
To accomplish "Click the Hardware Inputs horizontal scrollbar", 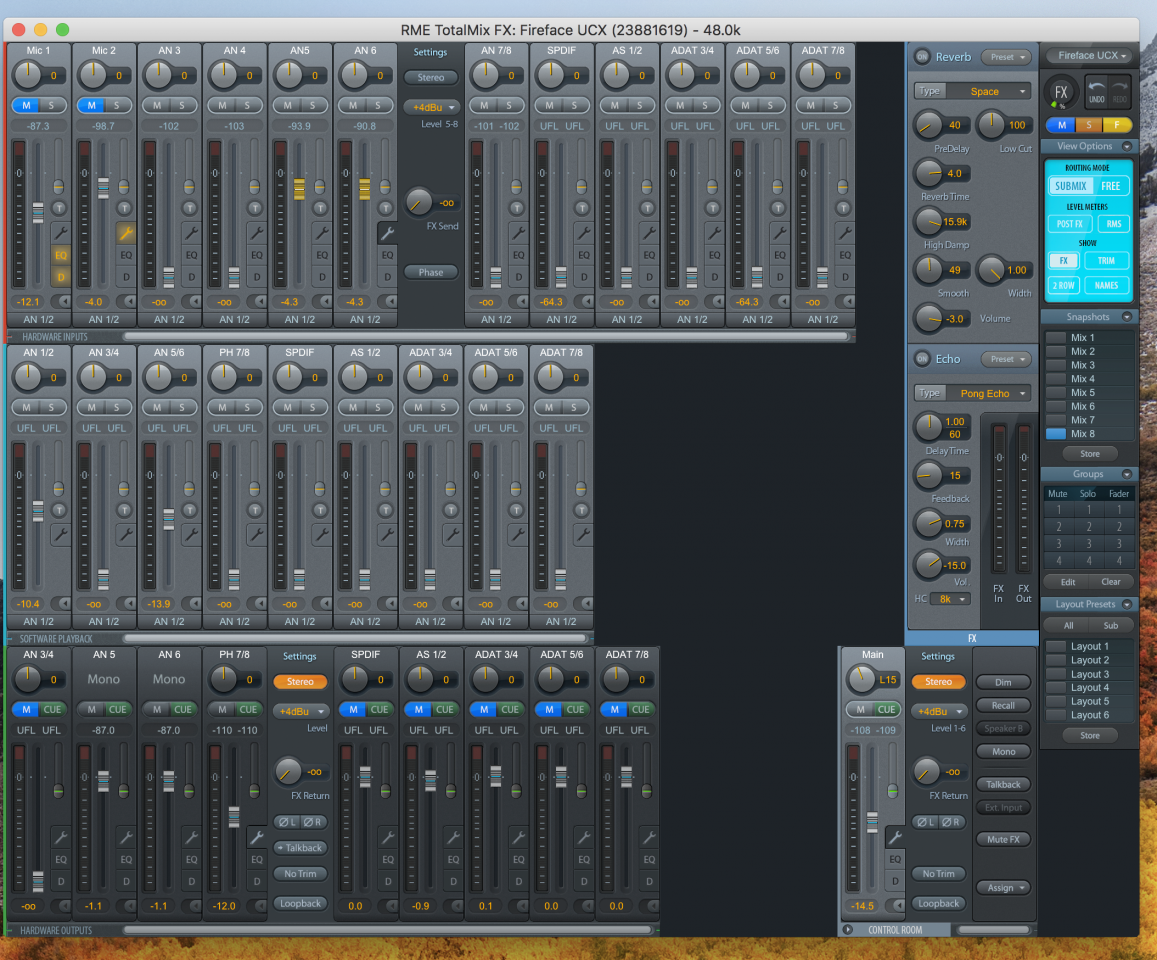I will pyautogui.click(x=487, y=336).
